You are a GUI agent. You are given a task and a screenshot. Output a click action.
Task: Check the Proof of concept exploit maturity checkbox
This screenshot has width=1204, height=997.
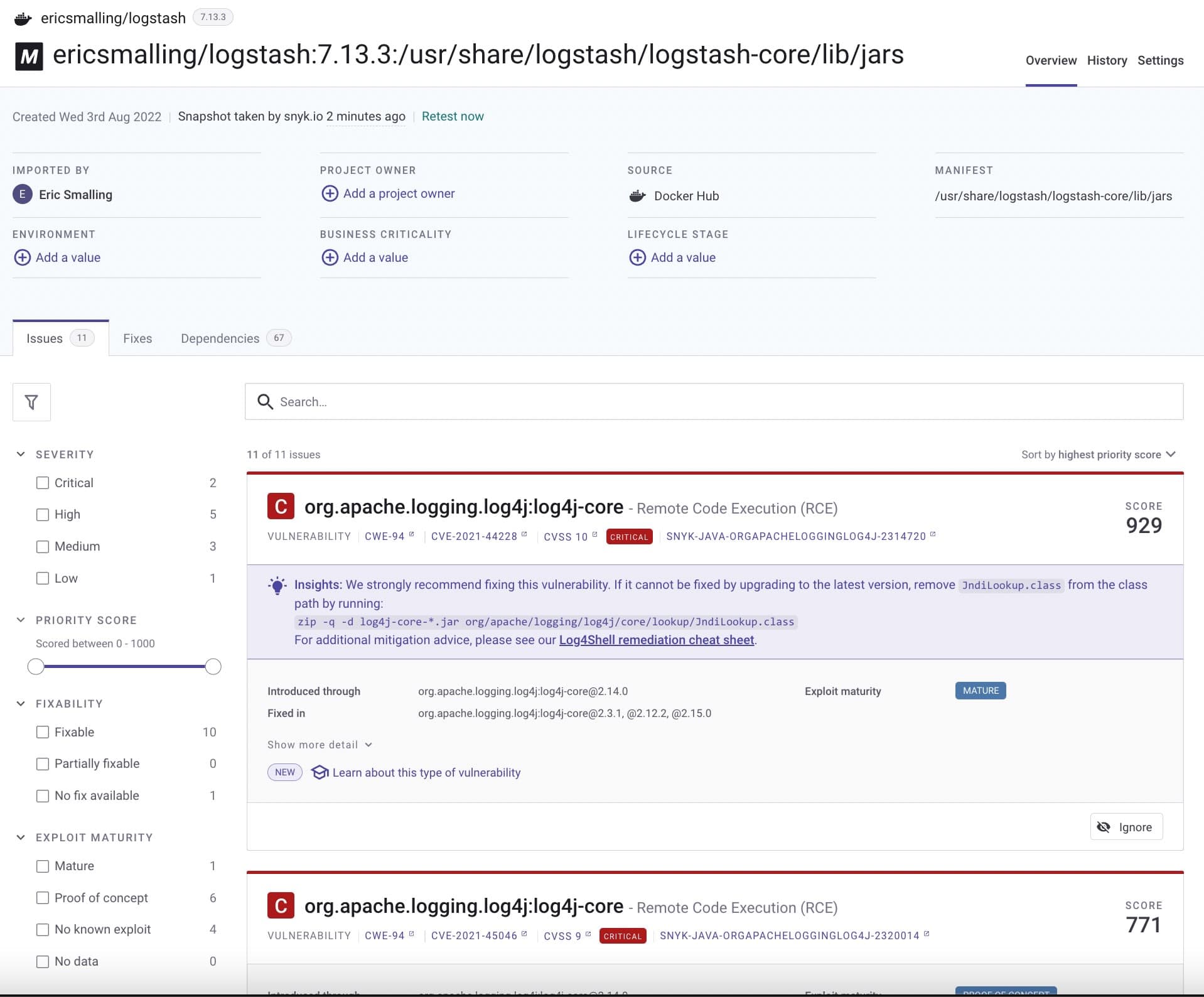43,898
